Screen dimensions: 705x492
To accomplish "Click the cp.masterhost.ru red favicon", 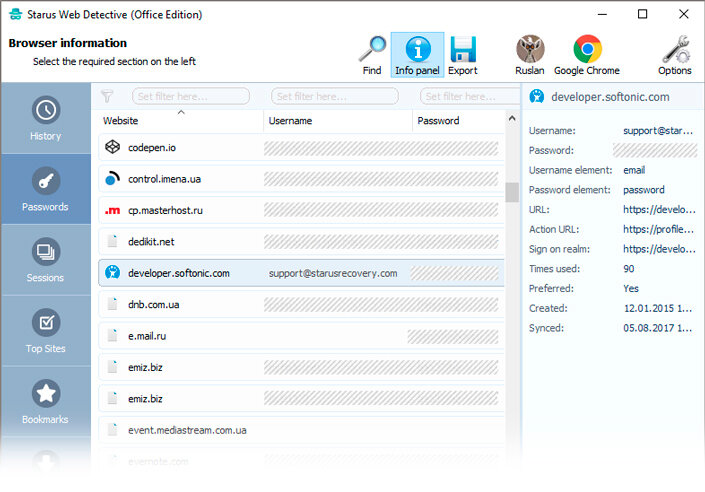I will click(112, 210).
